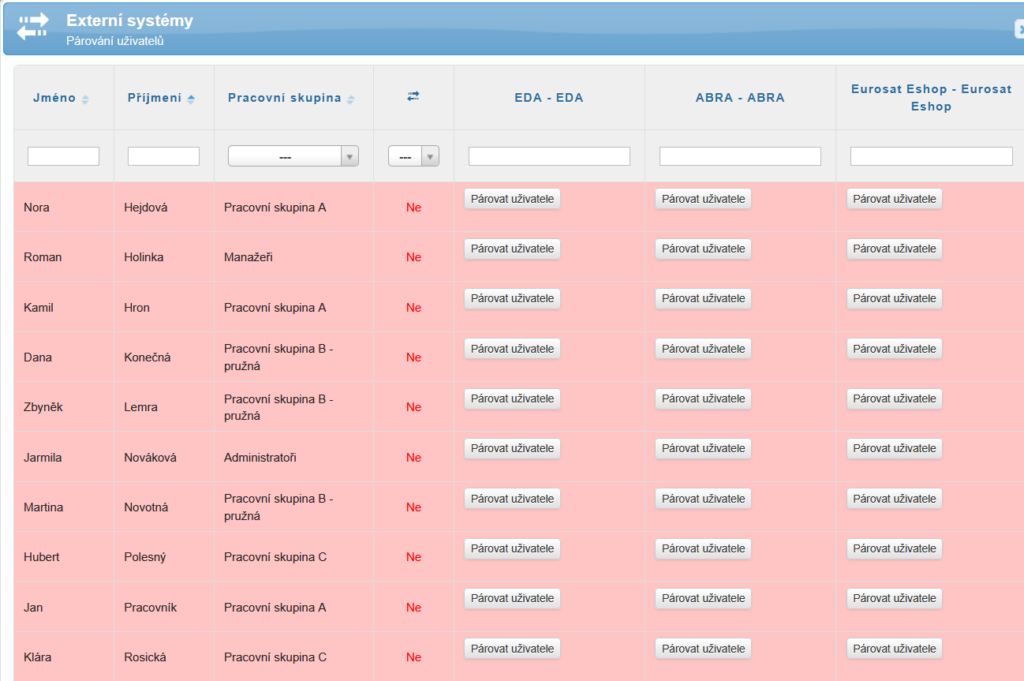Pair Dana Konečná in ABRA column
Screen dimensions: 1024x681
703,349
